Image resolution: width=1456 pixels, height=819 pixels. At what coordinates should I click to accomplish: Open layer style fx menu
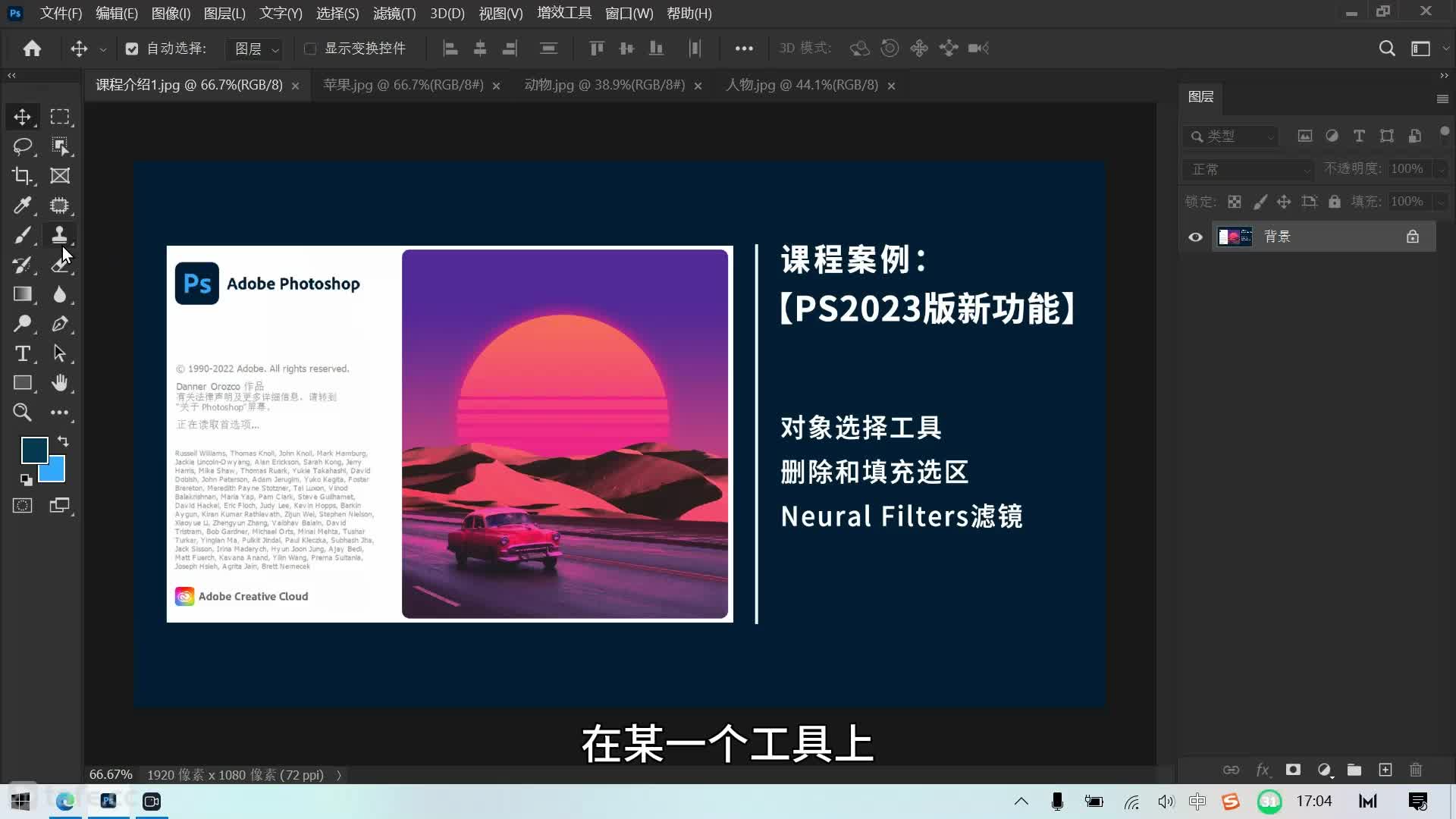1263,770
